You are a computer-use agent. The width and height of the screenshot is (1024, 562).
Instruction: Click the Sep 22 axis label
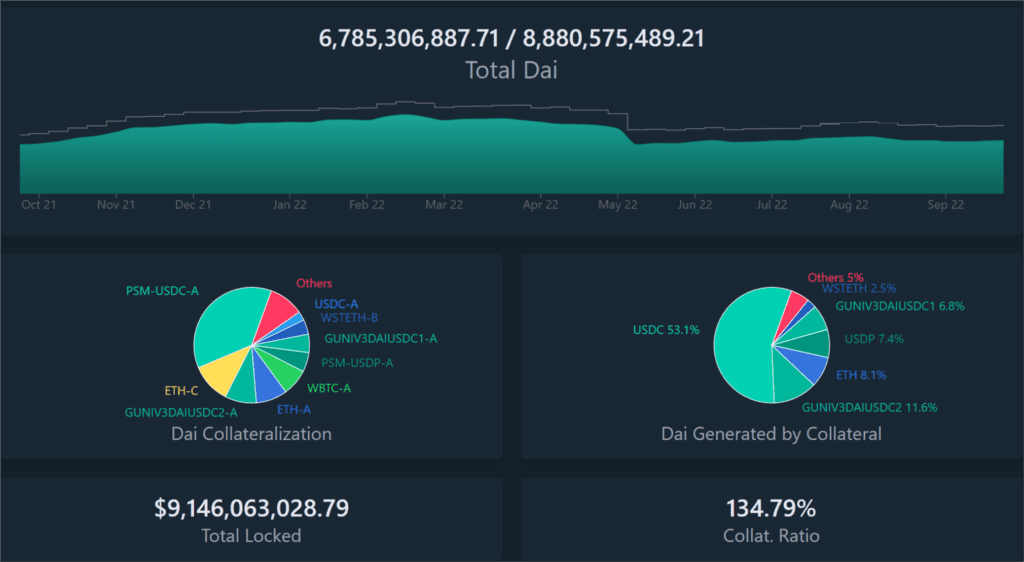click(946, 204)
